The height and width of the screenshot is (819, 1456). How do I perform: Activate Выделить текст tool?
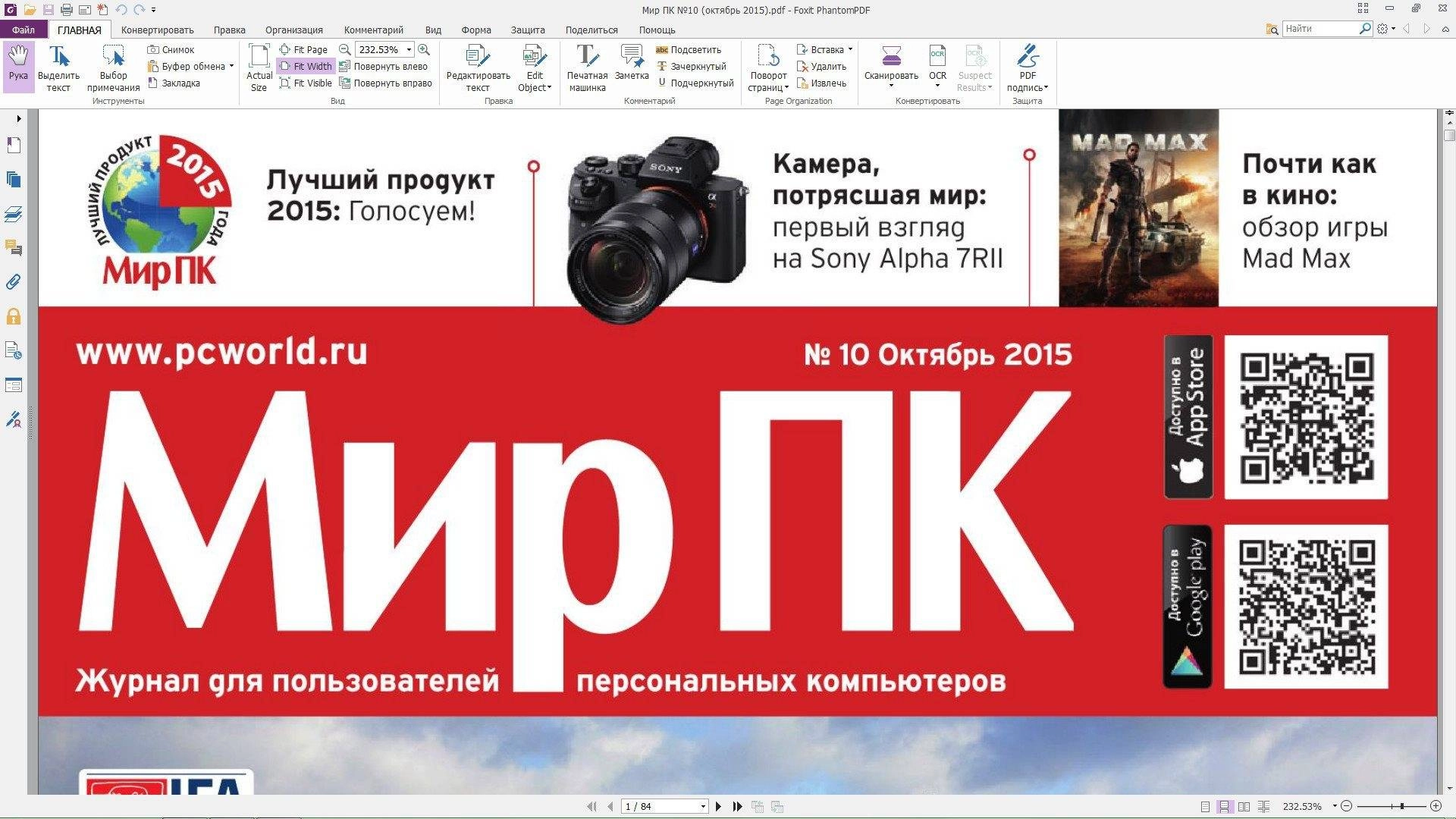pyautogui.click(x=58, y=68)
